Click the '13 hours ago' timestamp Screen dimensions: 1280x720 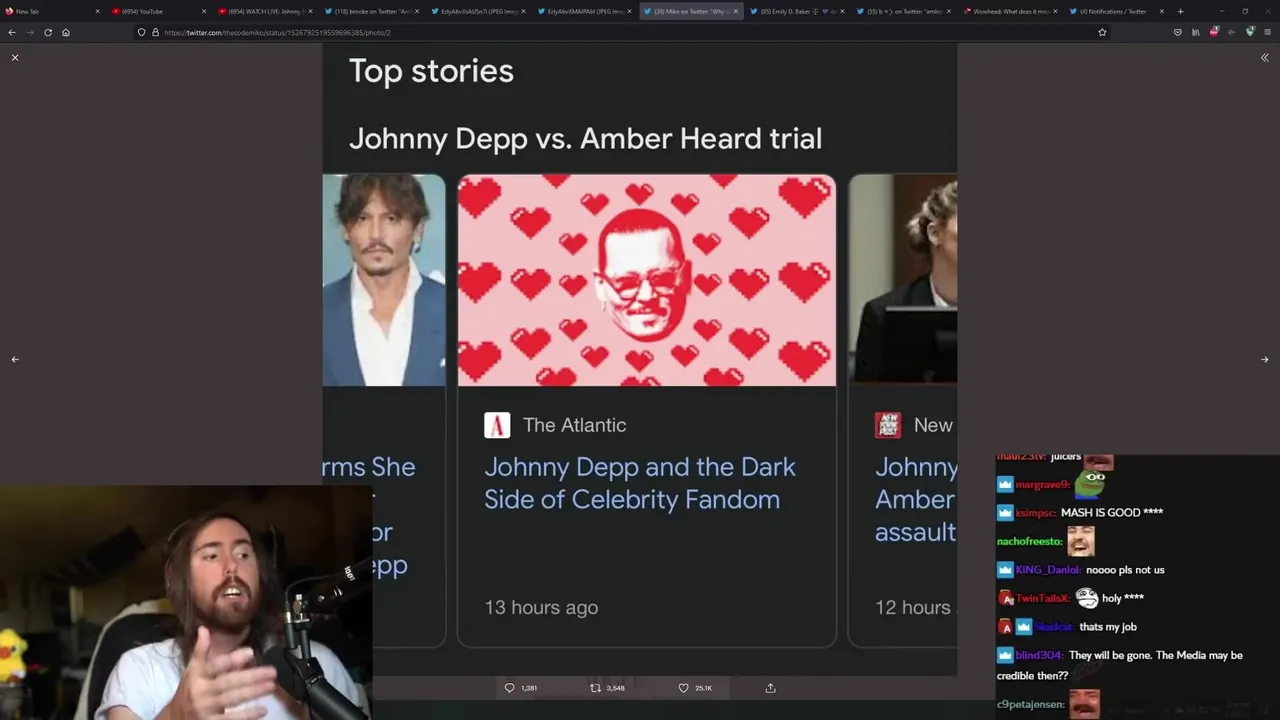tap(541, 607)
